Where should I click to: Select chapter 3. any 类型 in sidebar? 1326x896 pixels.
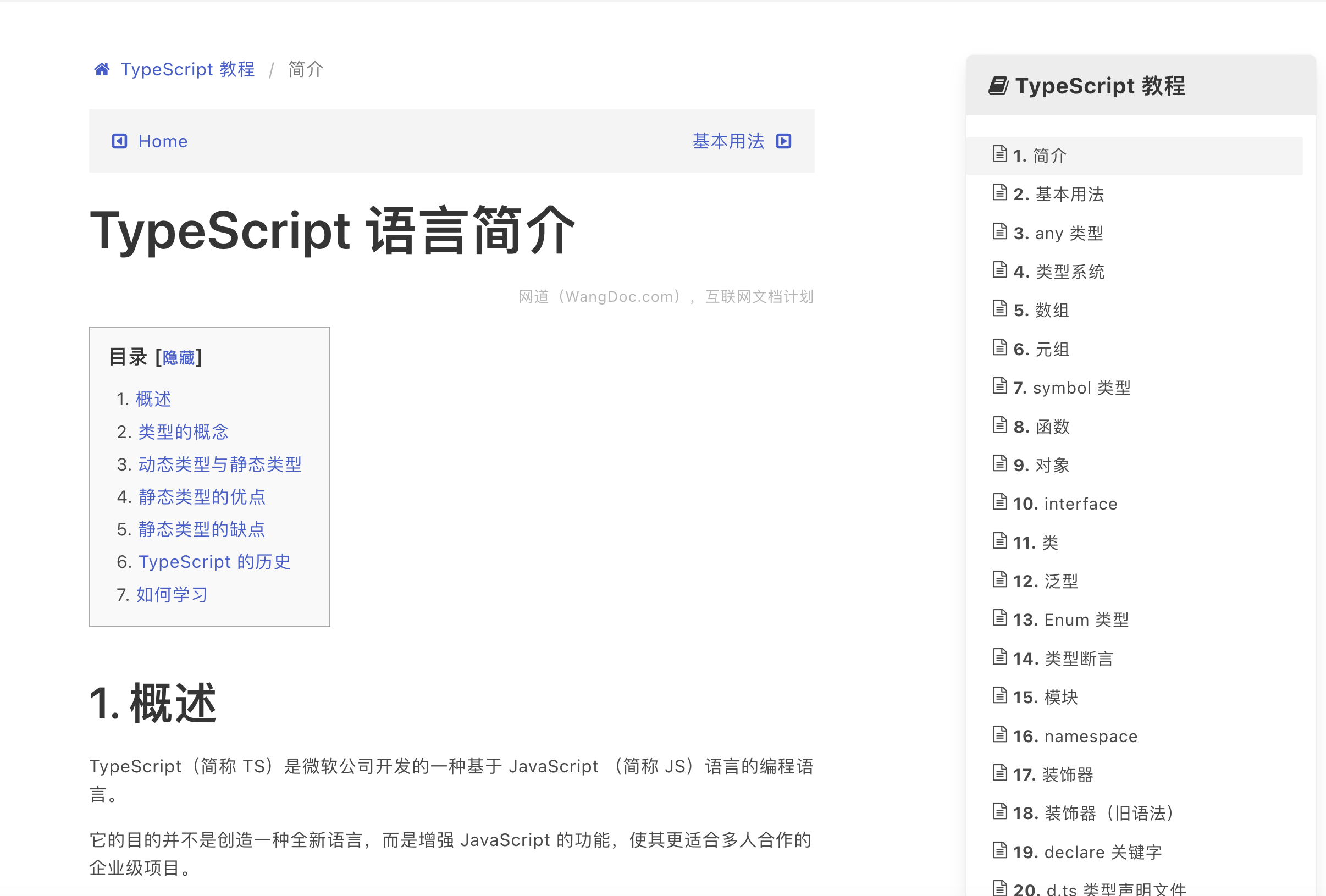(1058, 233)
